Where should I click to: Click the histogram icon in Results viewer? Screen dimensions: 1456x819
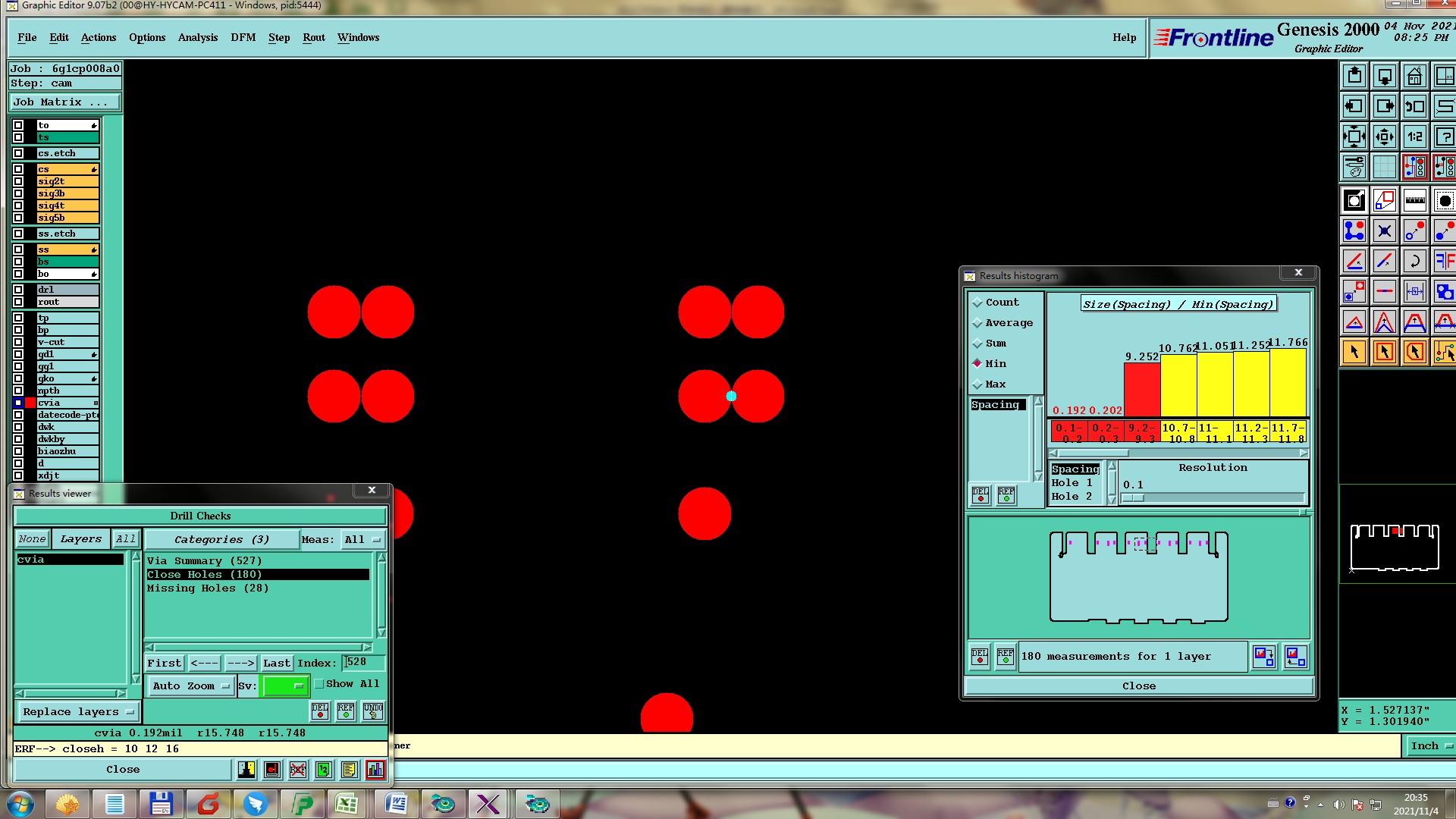click(x=375, y=770)
